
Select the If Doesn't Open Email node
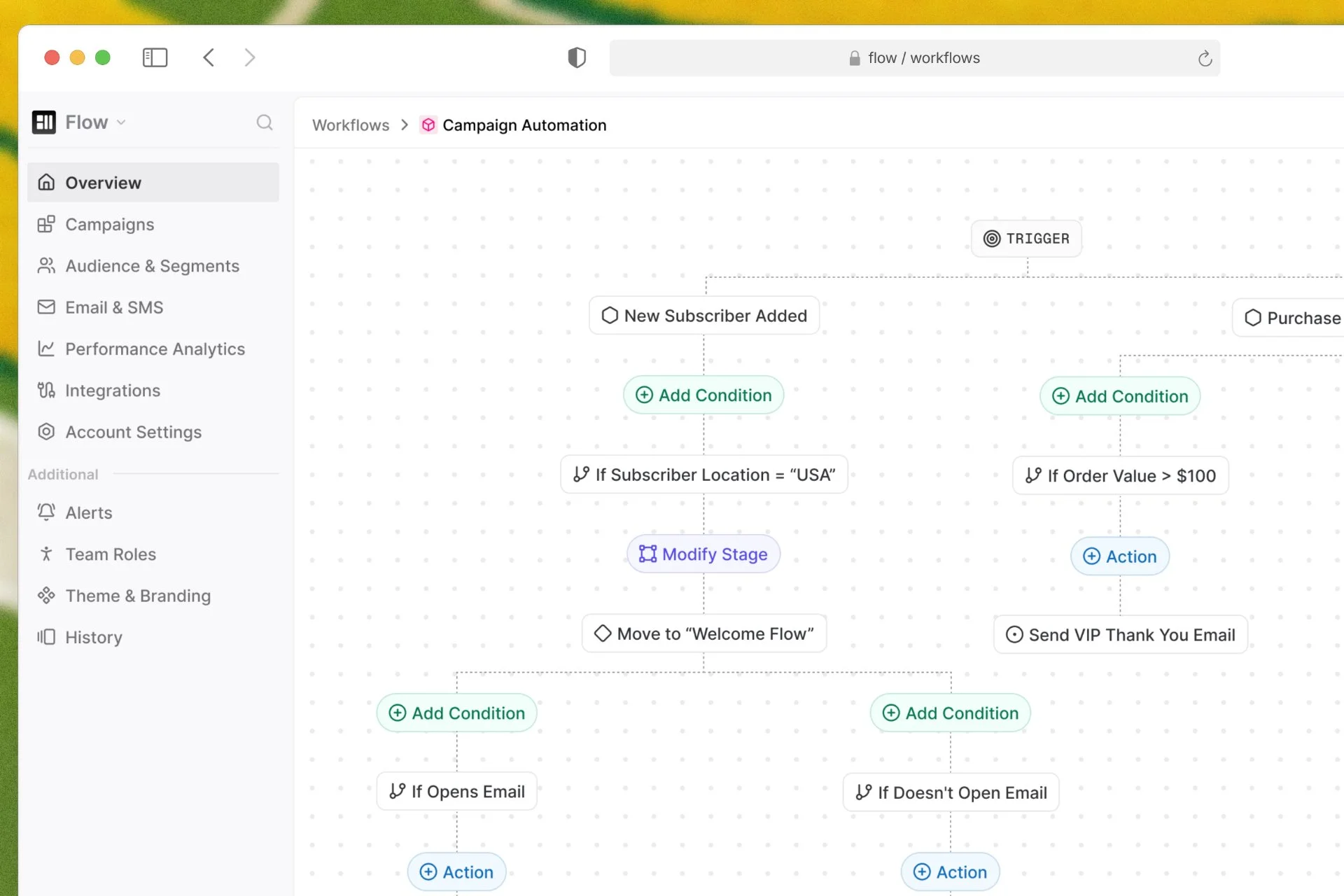click(x=951, y=792)
